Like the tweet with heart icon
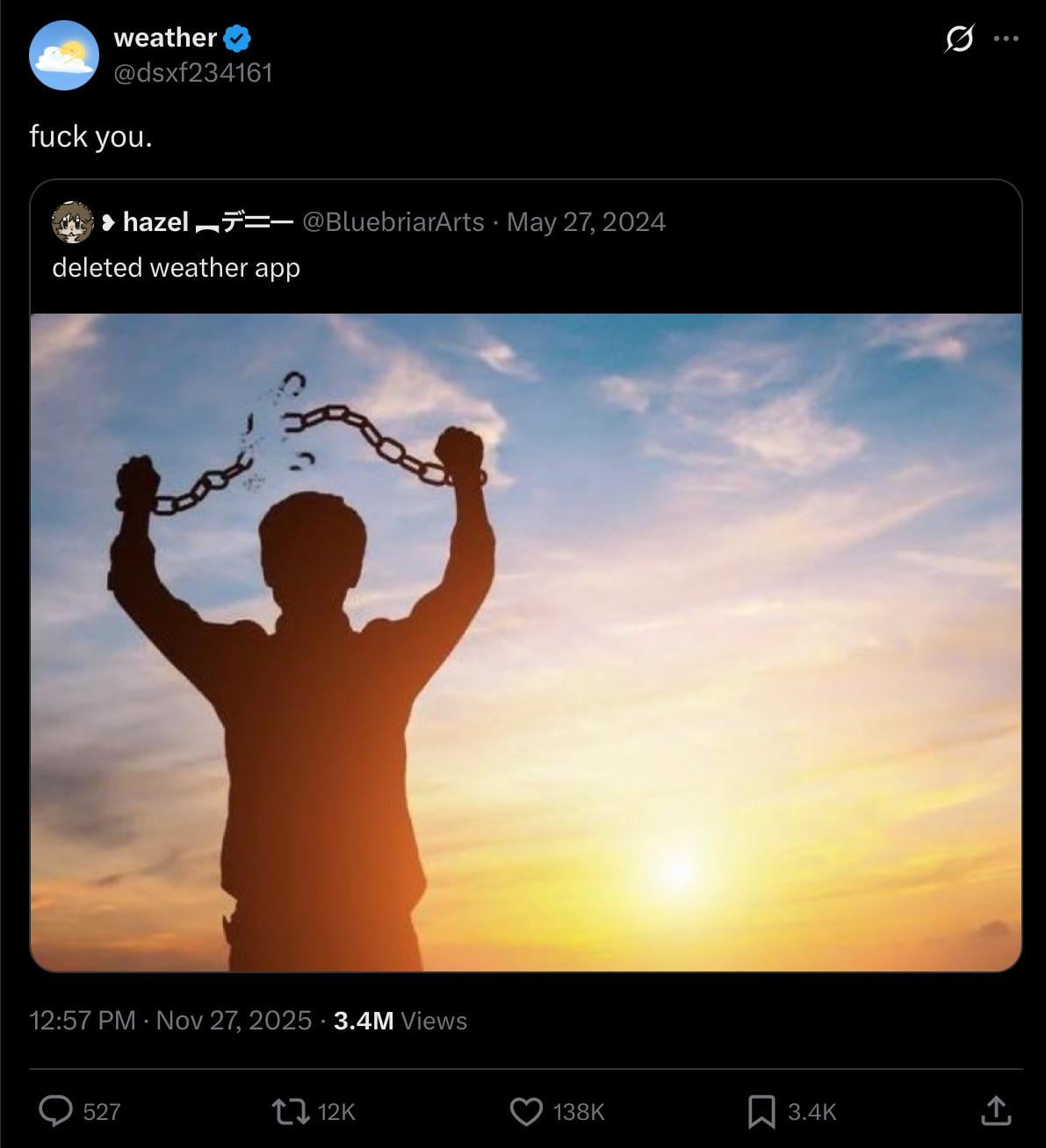The width and height of the screenshot is (1046, 1148). (x=526, y=1111)
